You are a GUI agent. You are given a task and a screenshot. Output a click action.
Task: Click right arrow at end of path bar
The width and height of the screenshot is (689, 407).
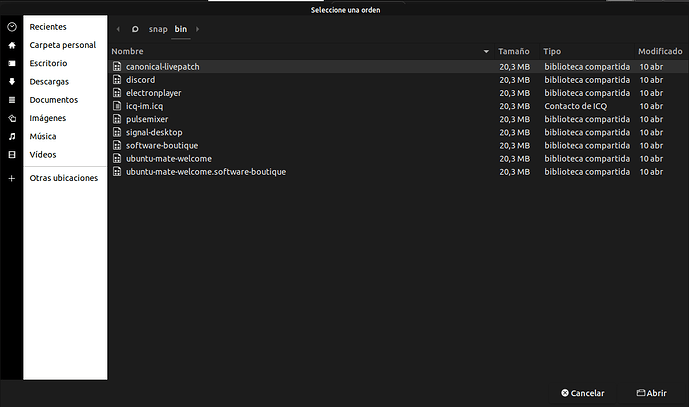pyautogui.click(x=198, y=29)
